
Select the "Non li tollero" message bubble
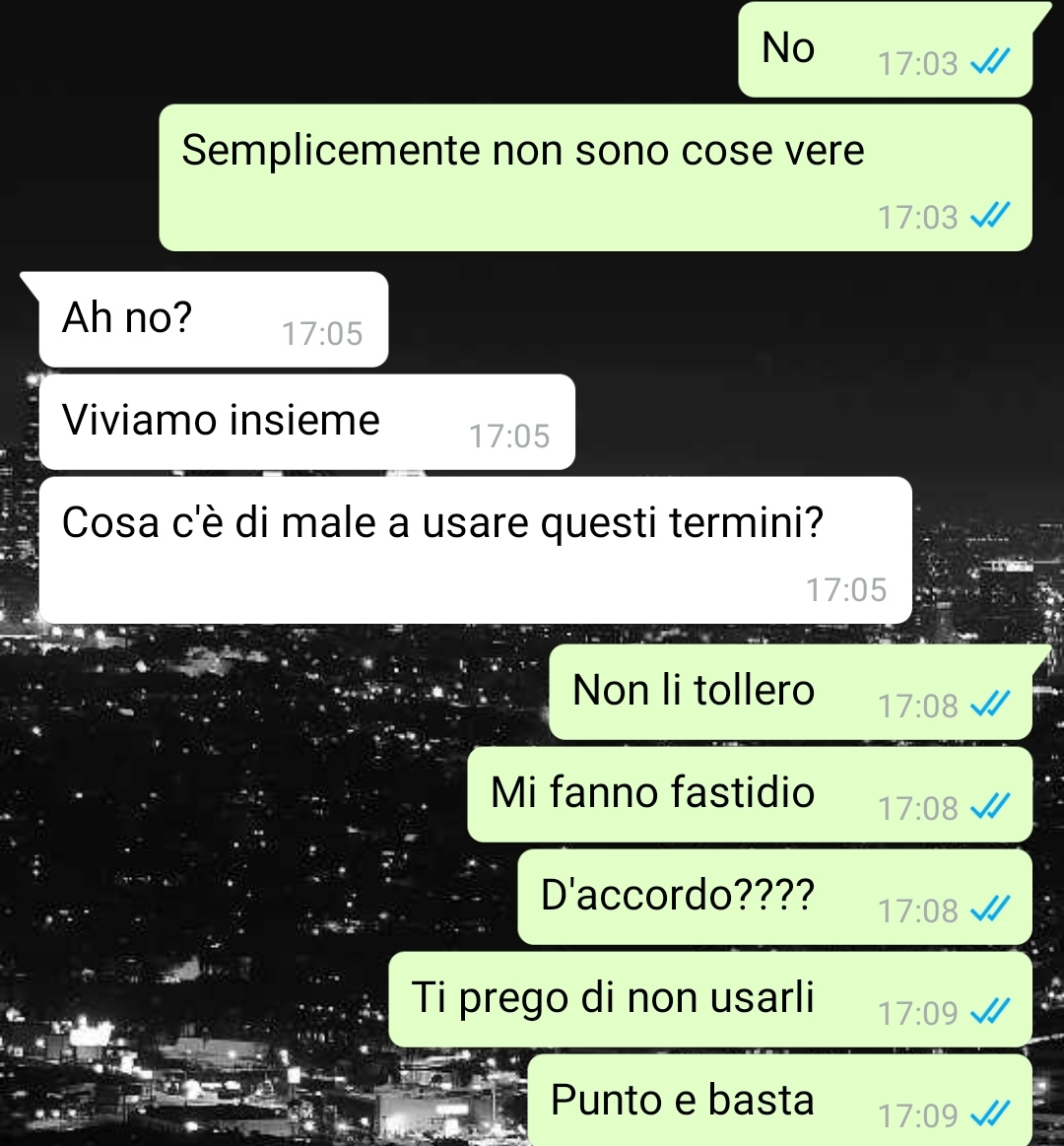791,692
